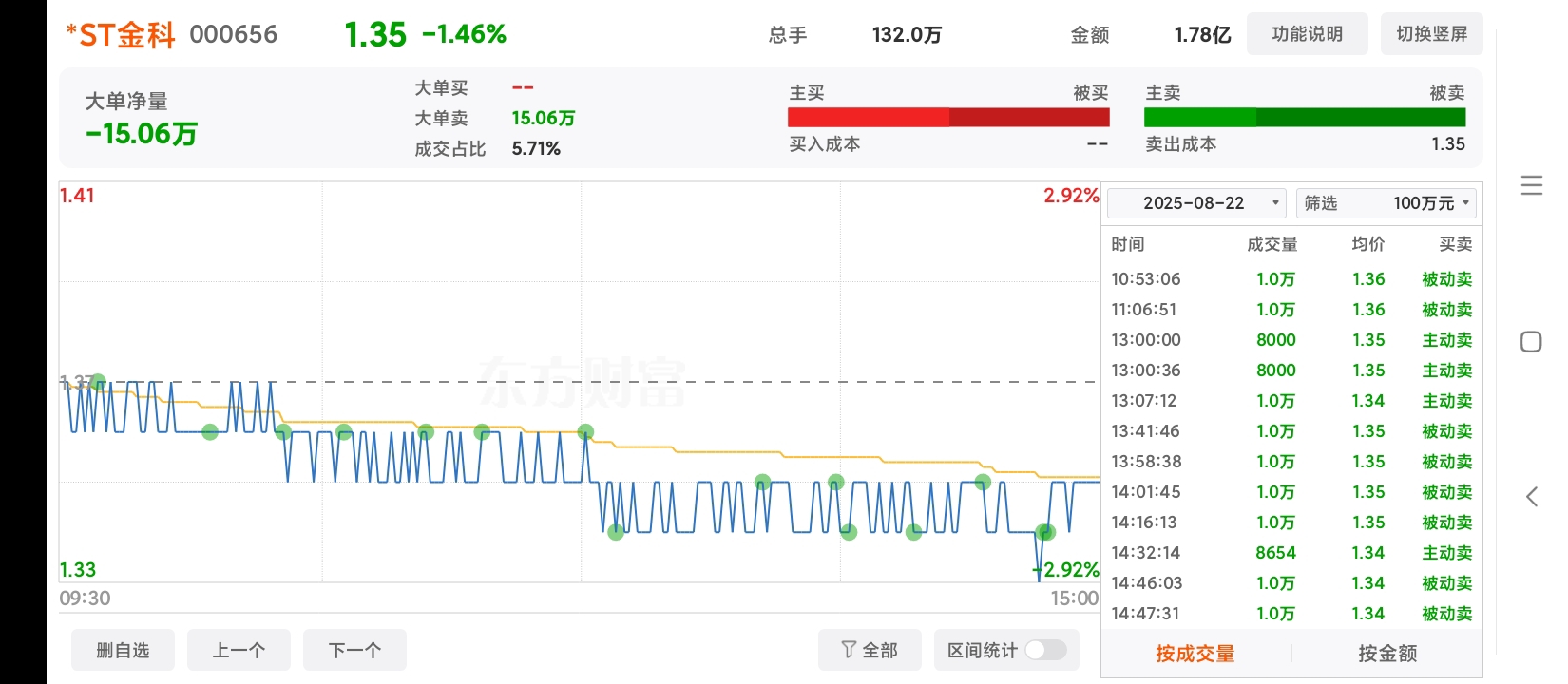Click the 均价 column header

pyautogui.click(x=1368, y=244)
